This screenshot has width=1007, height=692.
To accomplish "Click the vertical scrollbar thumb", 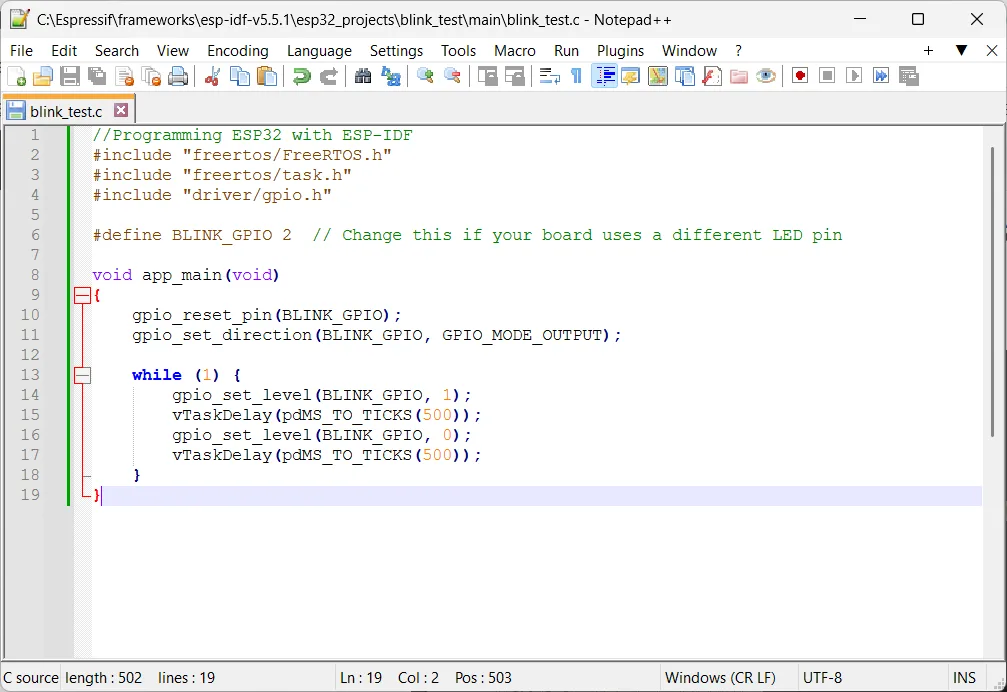I will 992,290.
